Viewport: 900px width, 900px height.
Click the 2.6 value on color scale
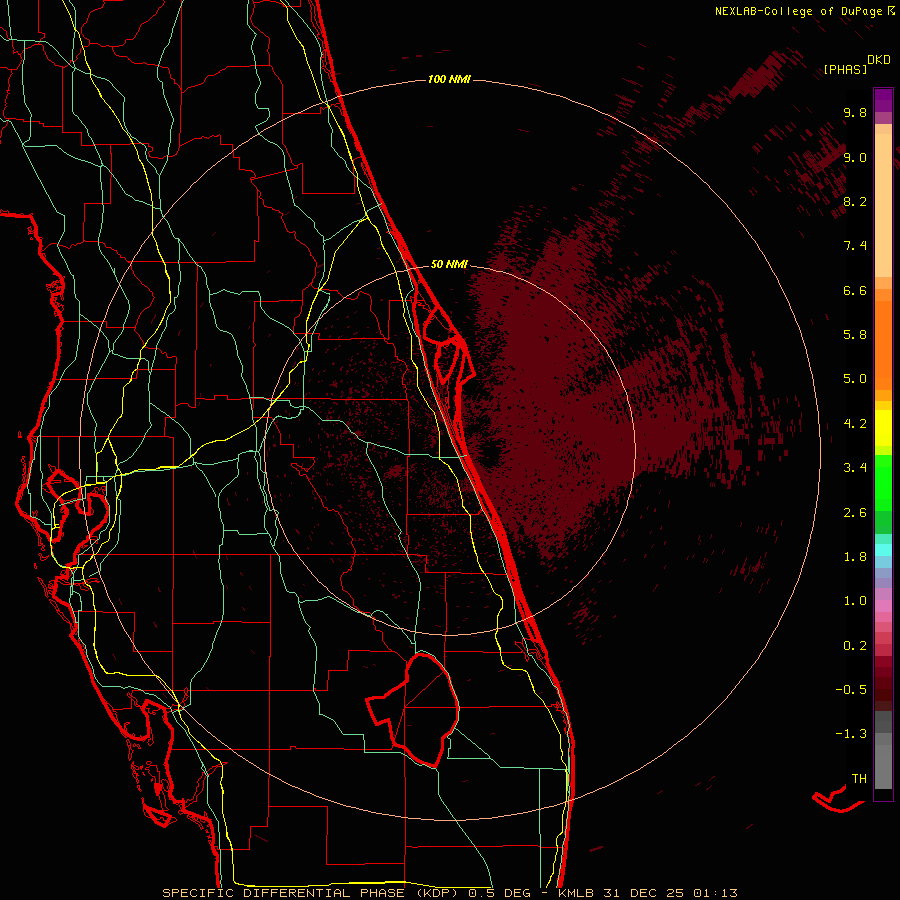(x=855, y=513)
